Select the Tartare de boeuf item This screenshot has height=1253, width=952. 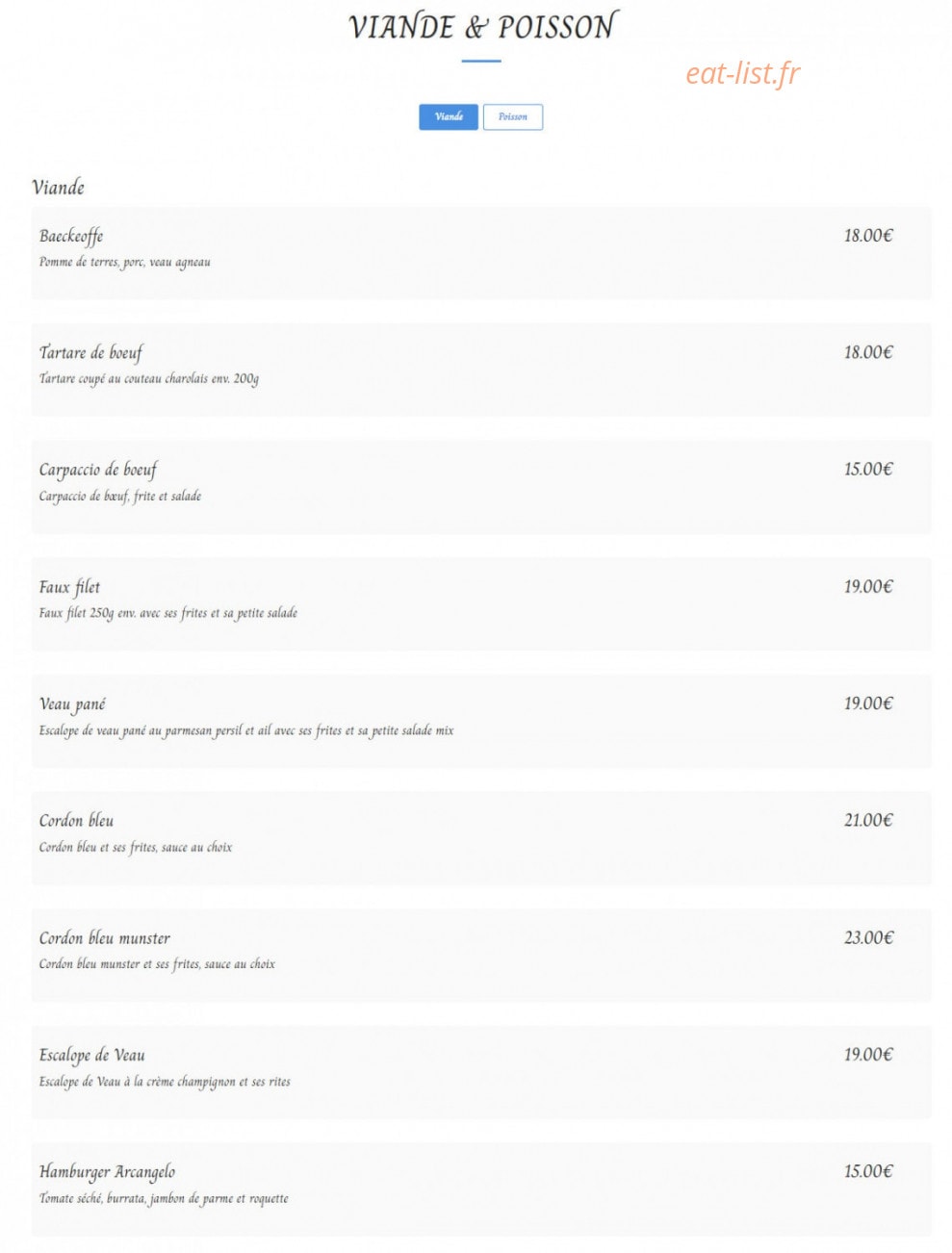(481, 371)
